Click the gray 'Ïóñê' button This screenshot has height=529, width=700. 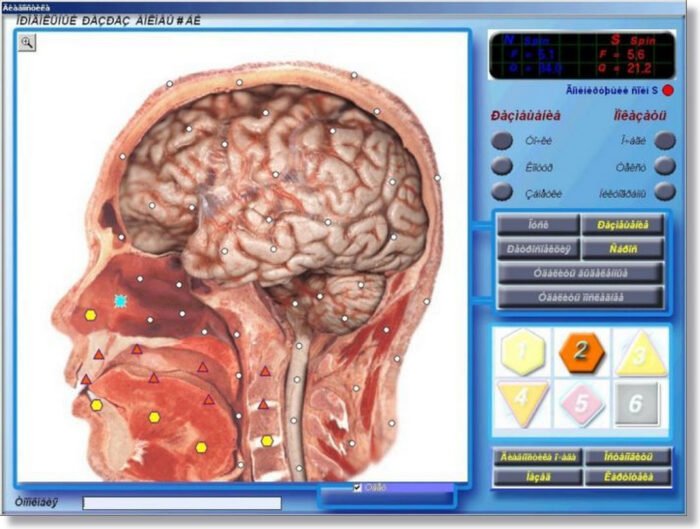click(538, 225)
